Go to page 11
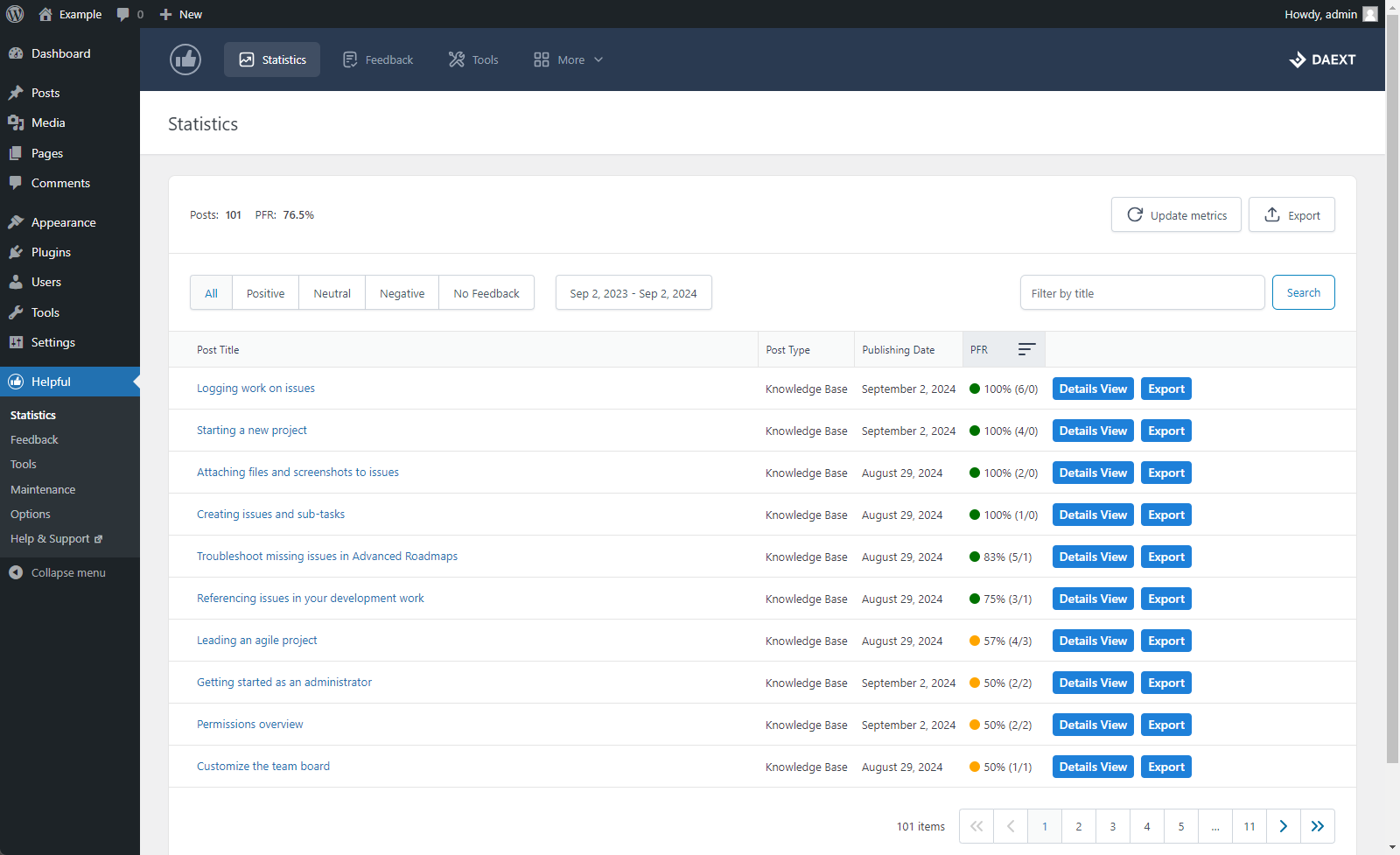Screen dimensions: 1400x855 pyautogui.click(x=1249, y=826)
